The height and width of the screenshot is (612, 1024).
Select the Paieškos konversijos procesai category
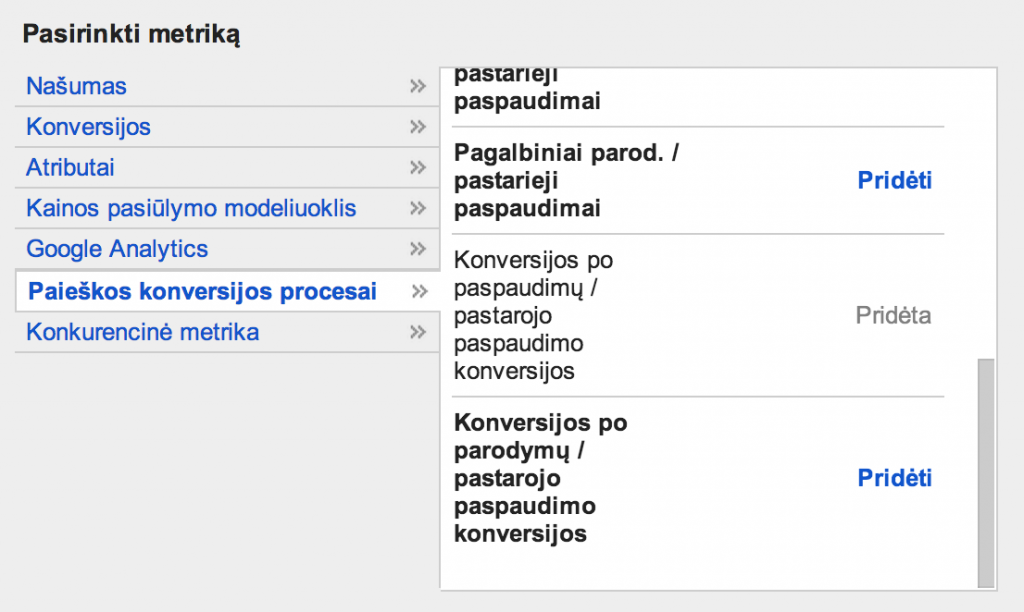coord(200,290)
